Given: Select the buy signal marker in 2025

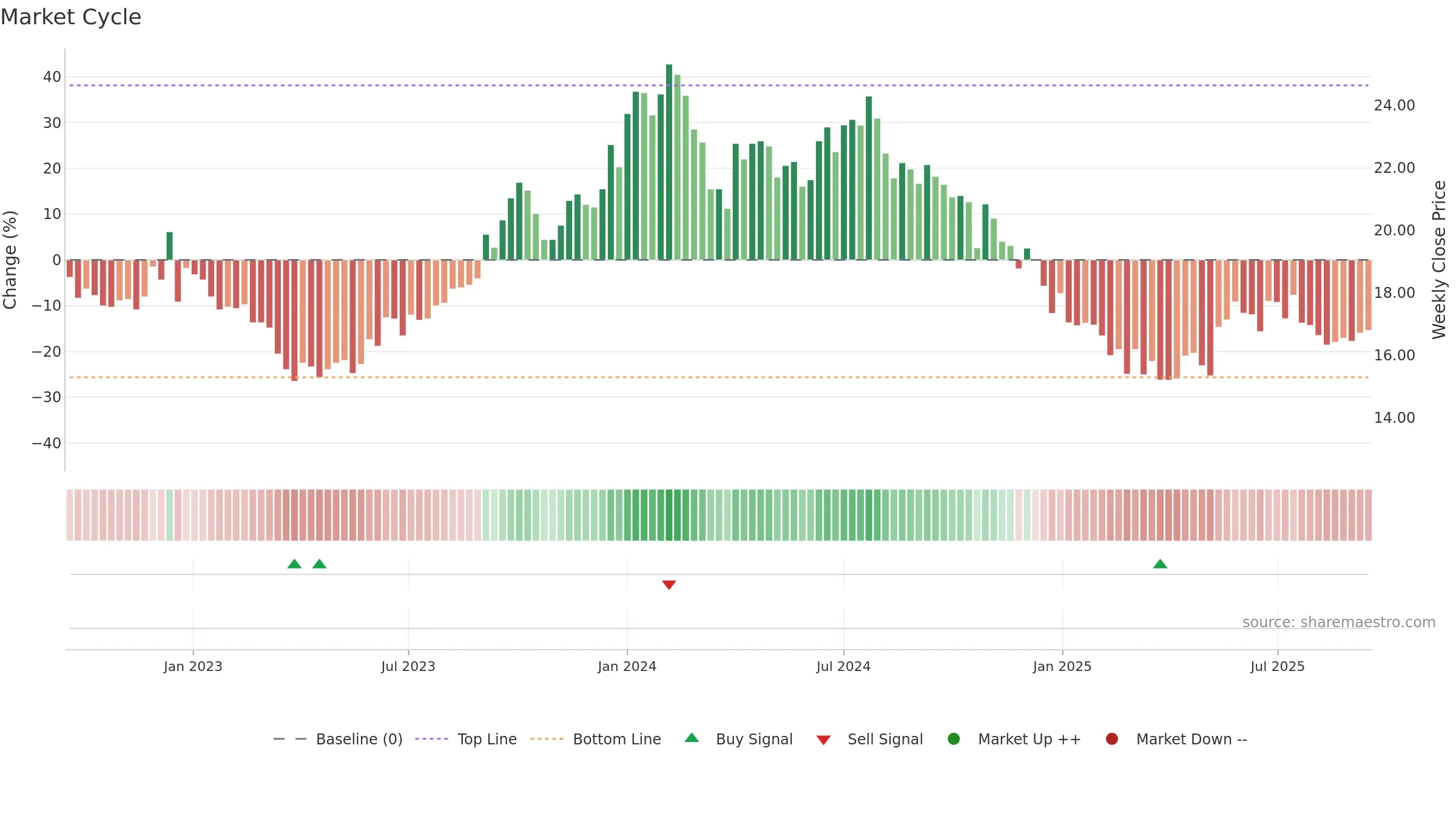Looking at the screenshot, I should point(1160,564).
